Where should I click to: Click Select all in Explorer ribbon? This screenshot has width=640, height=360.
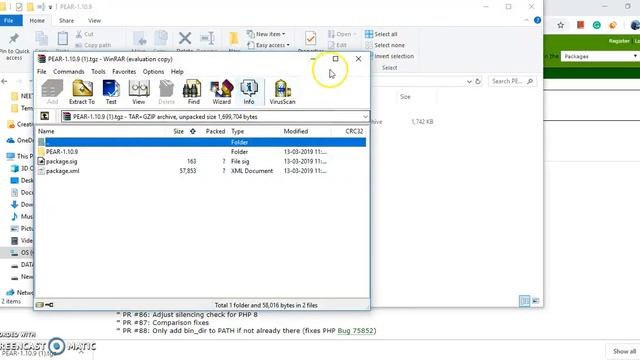coord(381,34)
